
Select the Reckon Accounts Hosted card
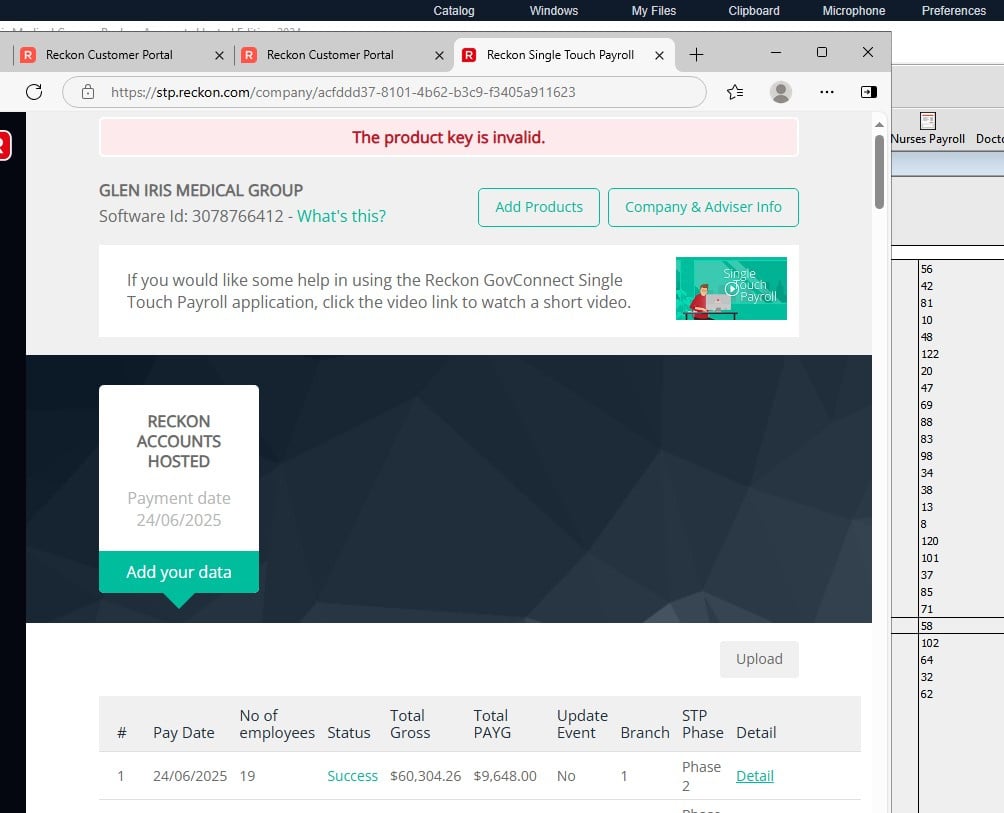tap(179, 489)
